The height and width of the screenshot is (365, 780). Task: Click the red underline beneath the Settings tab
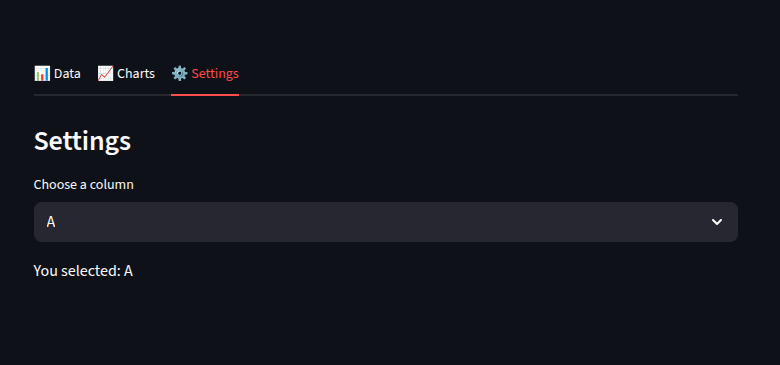click(205, 94)
